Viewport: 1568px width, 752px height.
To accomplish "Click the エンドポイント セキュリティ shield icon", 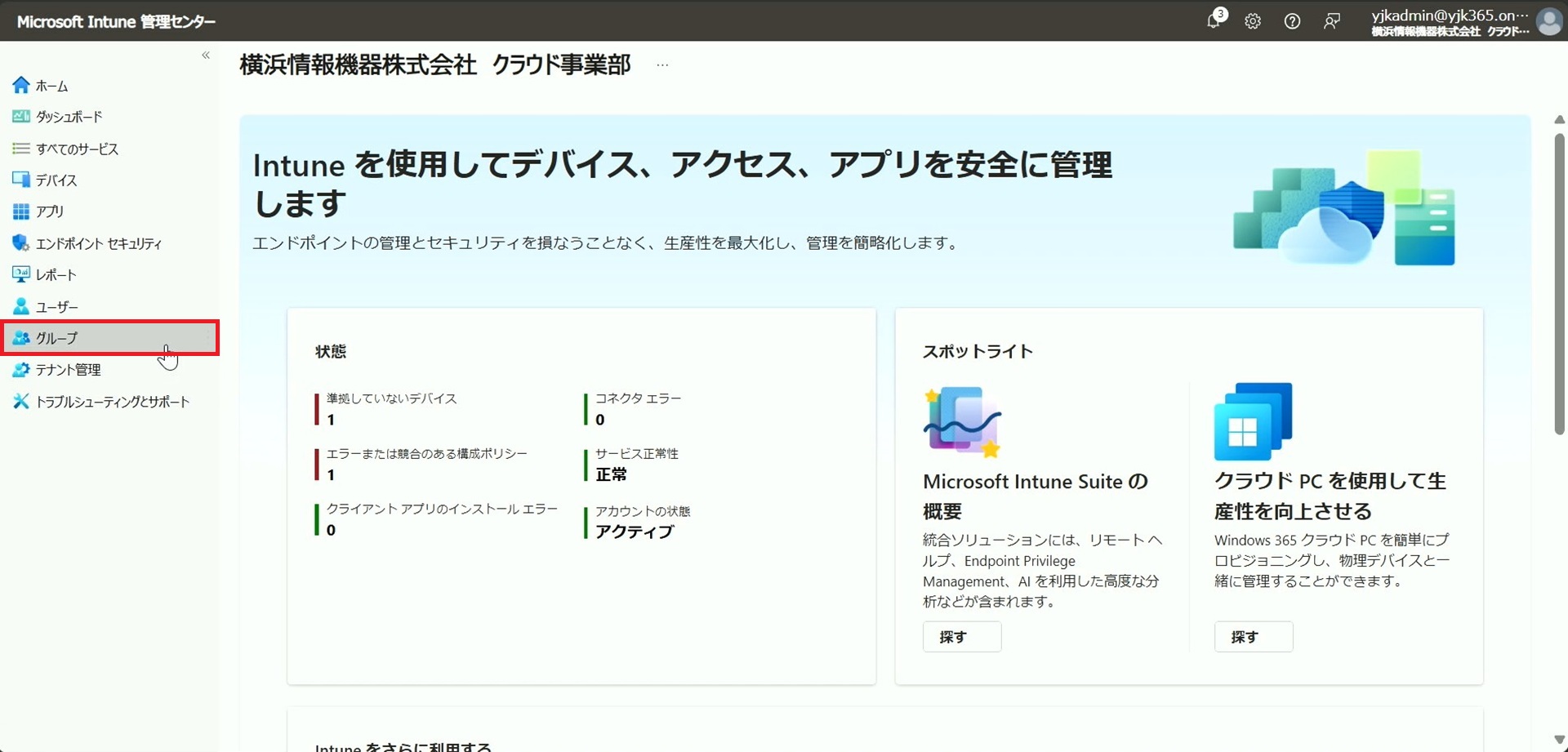I will tap(21, 243).
